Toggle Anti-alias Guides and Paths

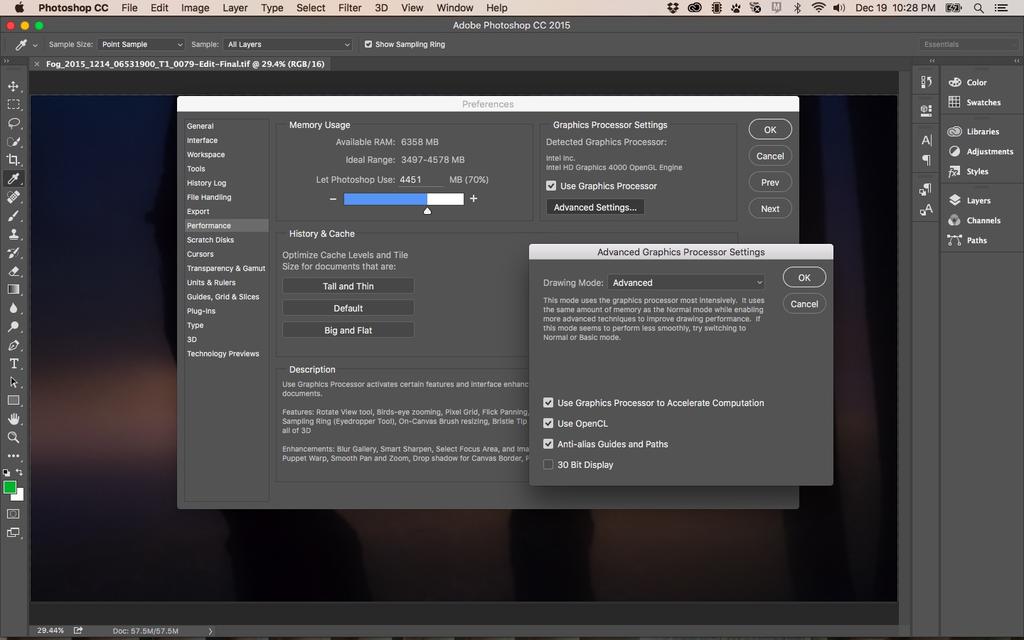548,444
